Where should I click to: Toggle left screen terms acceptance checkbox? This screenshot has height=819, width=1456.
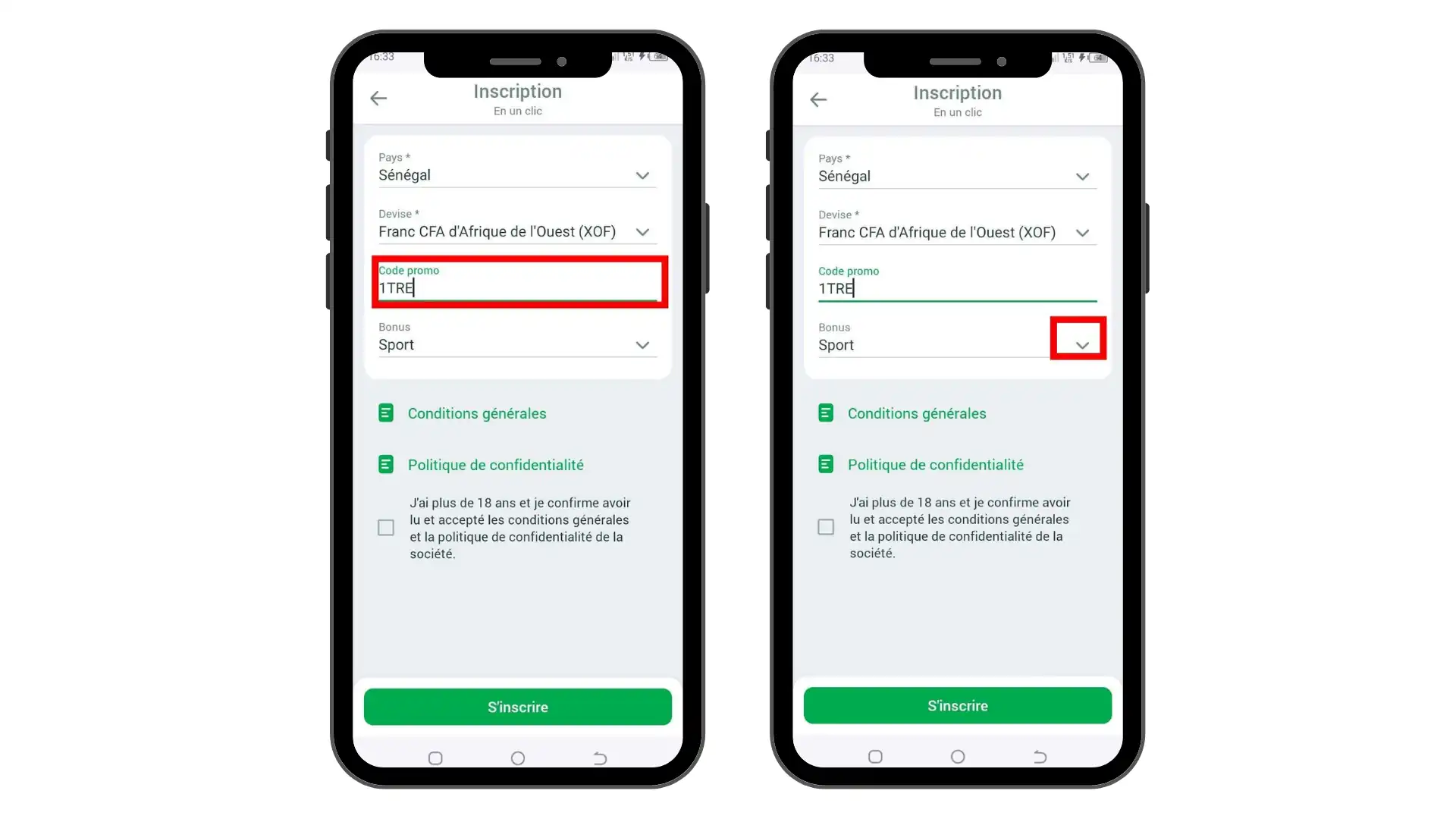tap(386, 527)
